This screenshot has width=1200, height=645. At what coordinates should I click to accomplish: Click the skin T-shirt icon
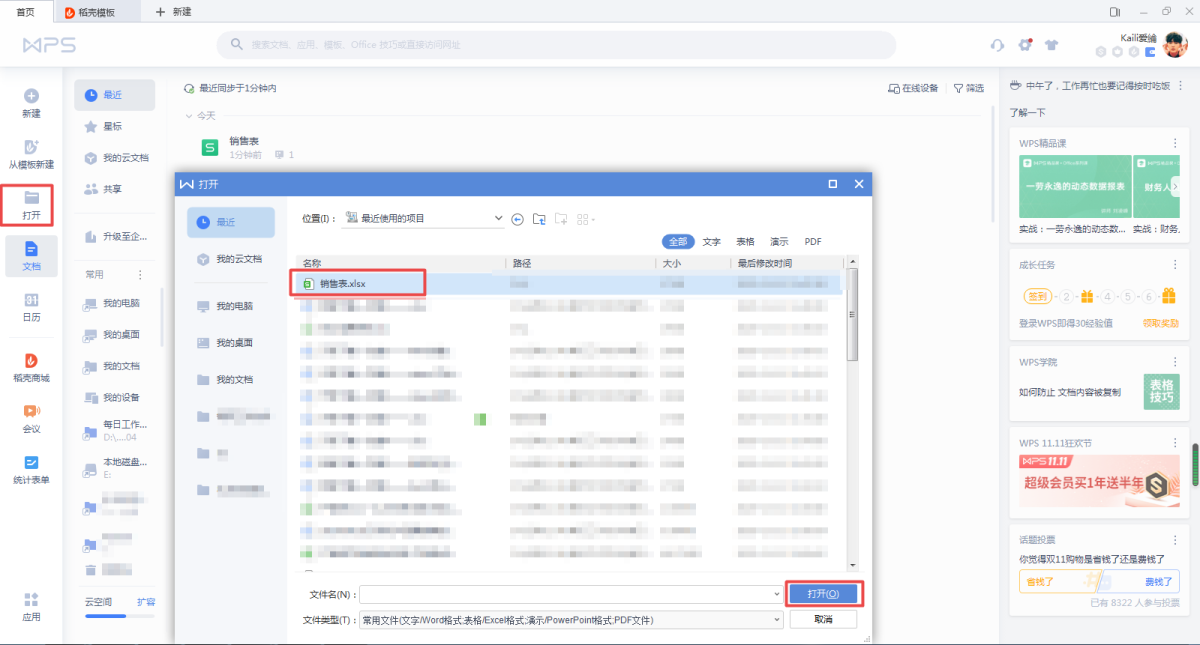click(x=1051, y=45)
